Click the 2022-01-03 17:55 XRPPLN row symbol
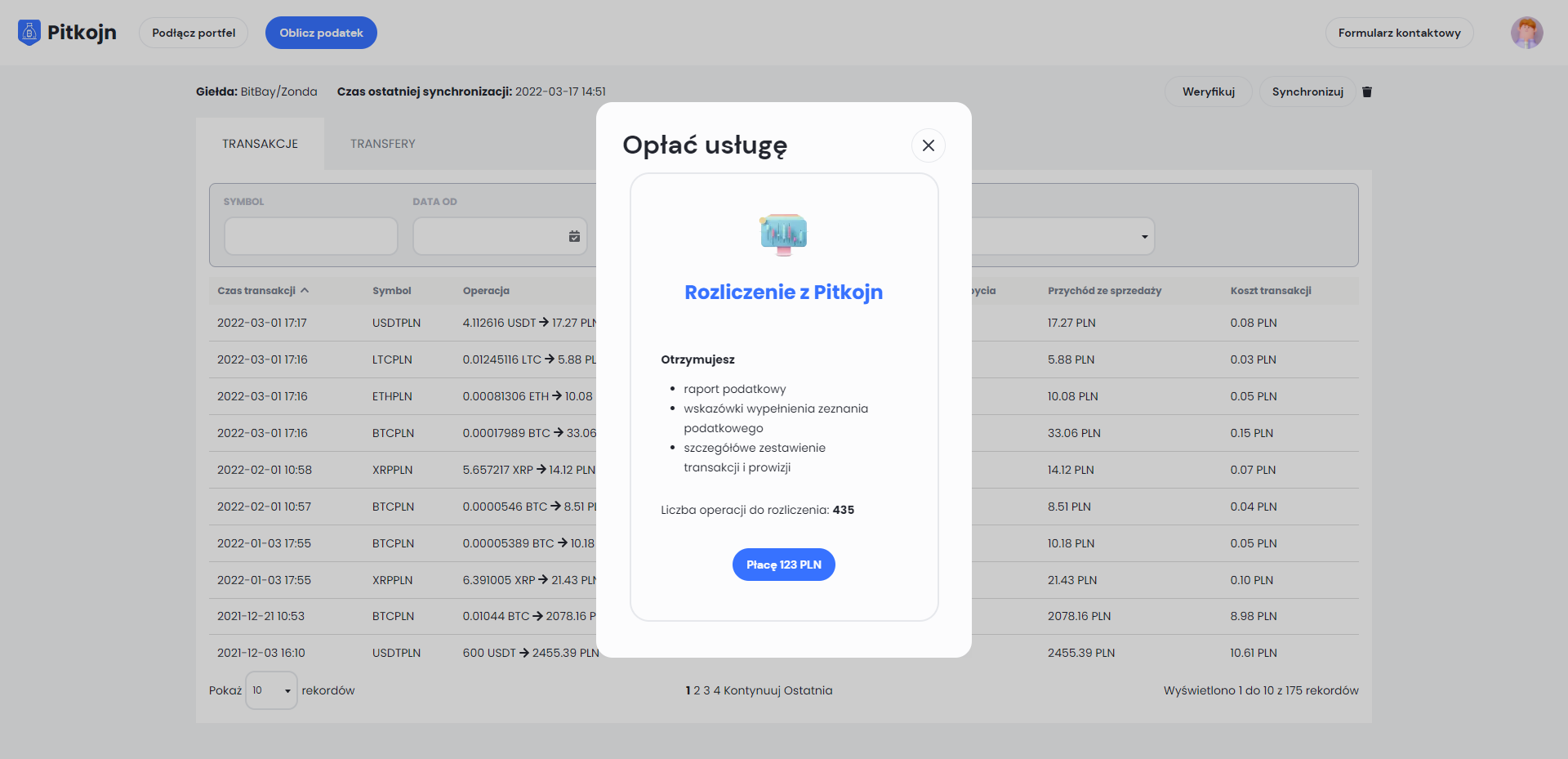 (x=392, y=580)
